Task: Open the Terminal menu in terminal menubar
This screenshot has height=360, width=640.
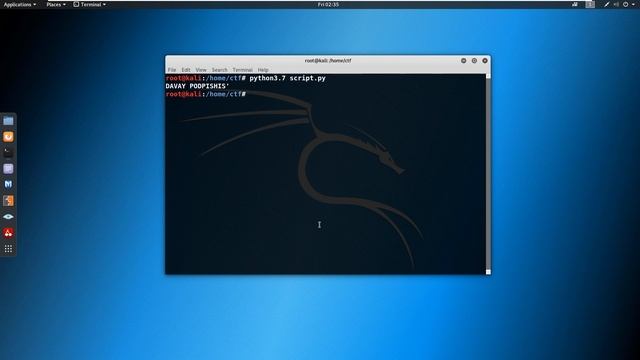Action: [x=242, y=70]
